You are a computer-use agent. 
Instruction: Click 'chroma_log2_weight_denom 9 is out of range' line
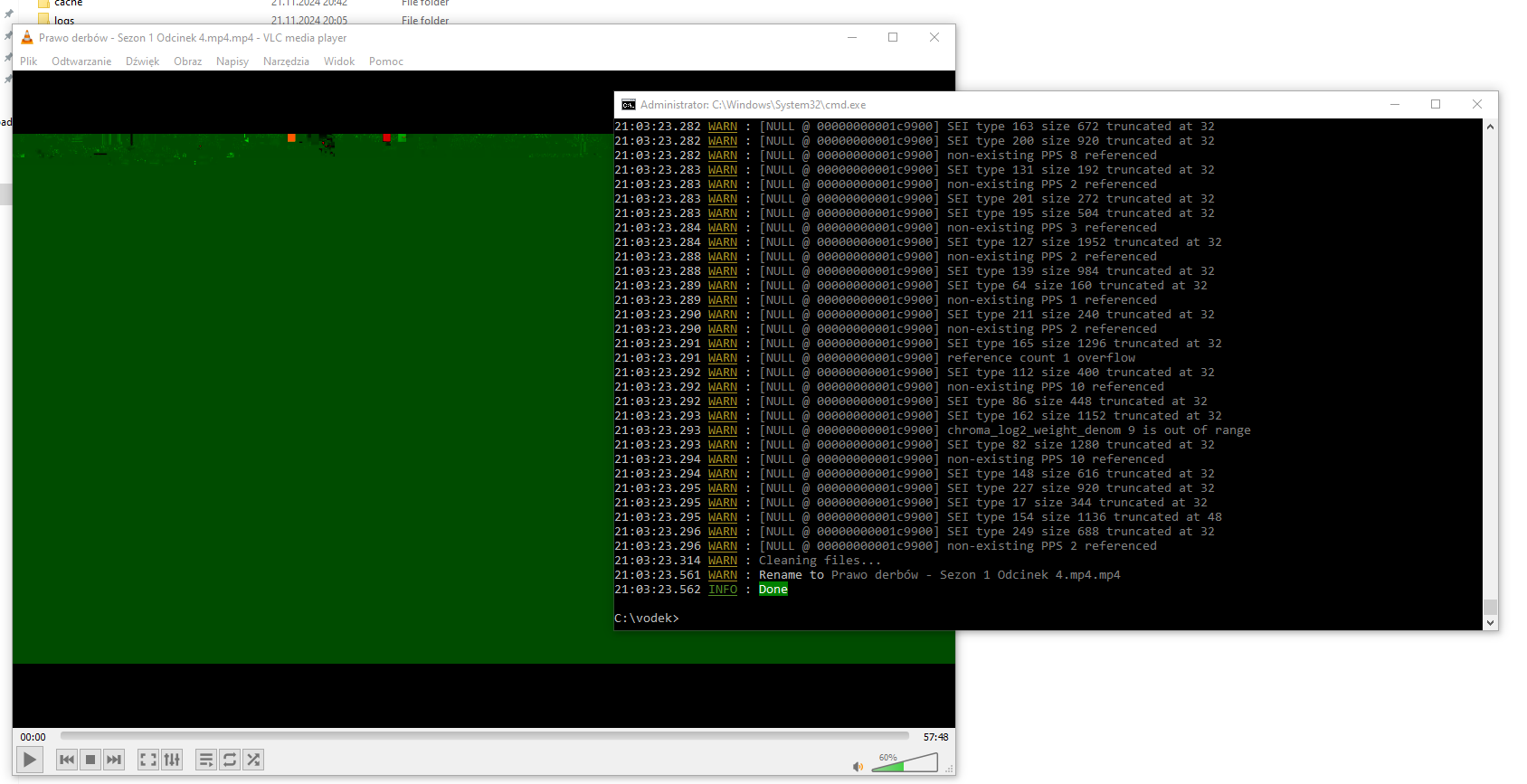click(1099, 430)
